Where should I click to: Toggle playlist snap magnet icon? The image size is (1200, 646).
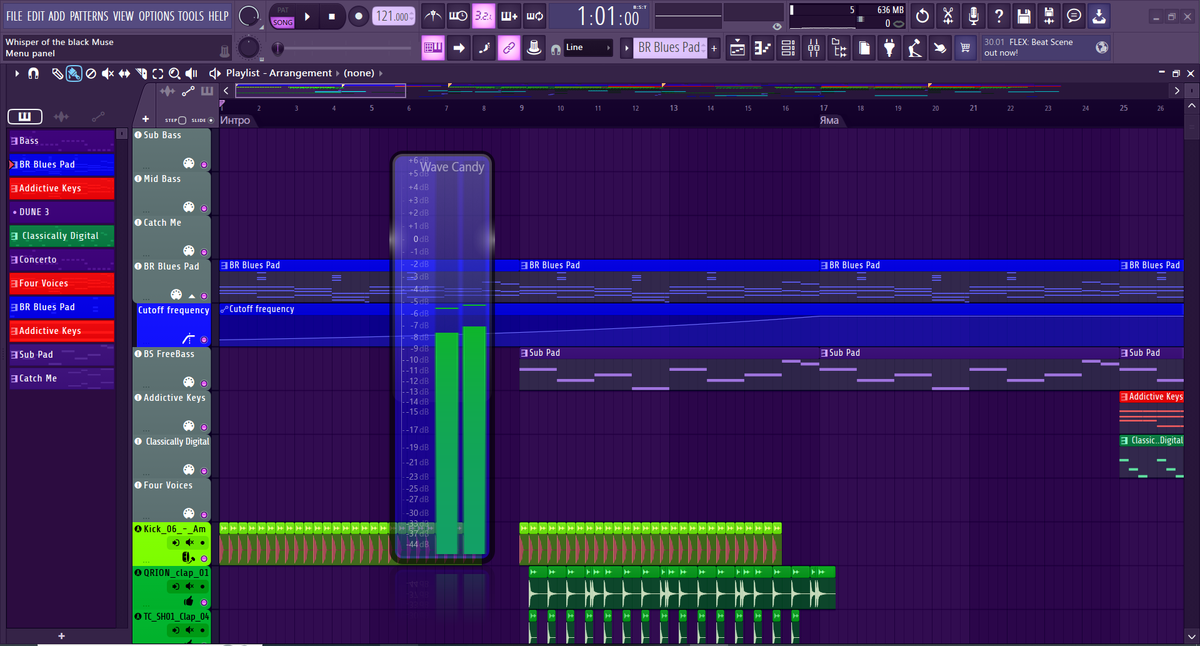coord(33,73)
